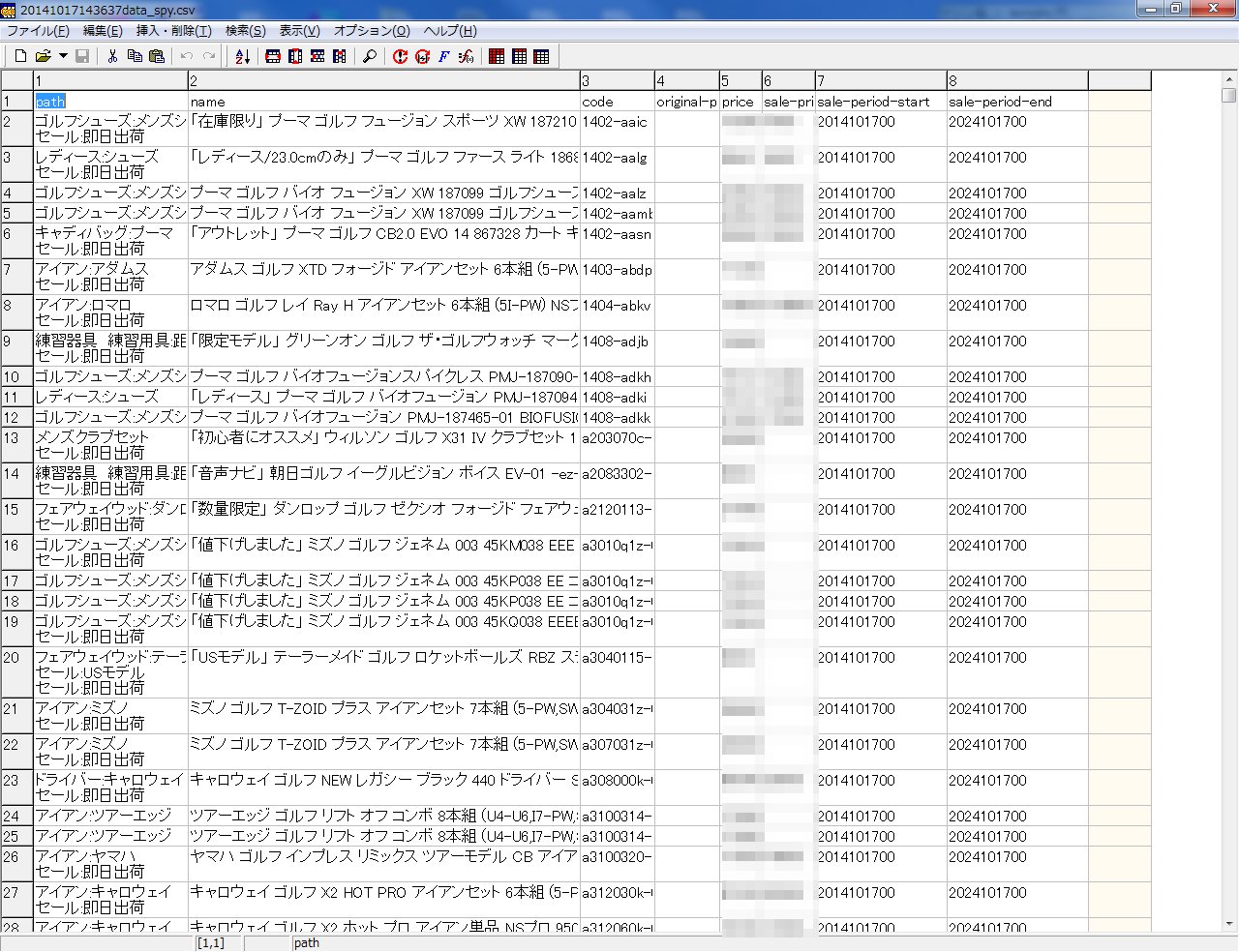Open the 表示(V) menu
1239x952 pixels.
(299, 31)
